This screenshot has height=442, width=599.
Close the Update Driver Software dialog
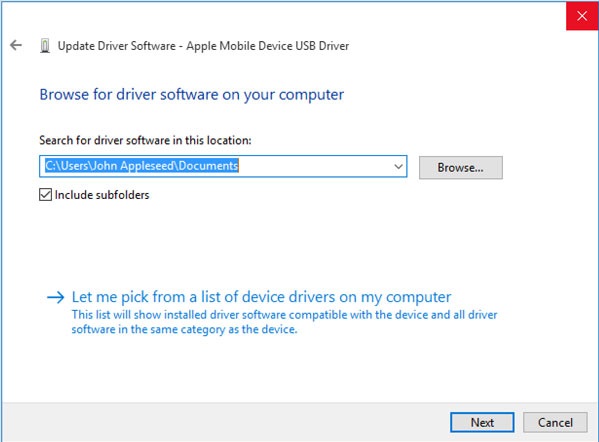tap(582, 16)
